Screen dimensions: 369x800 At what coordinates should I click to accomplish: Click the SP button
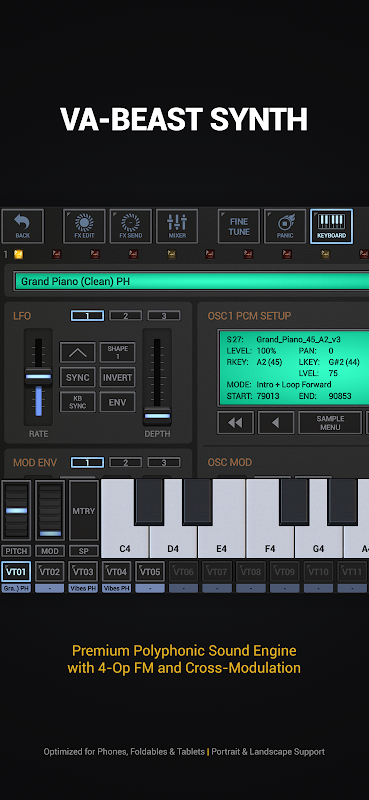coord(84,551)
